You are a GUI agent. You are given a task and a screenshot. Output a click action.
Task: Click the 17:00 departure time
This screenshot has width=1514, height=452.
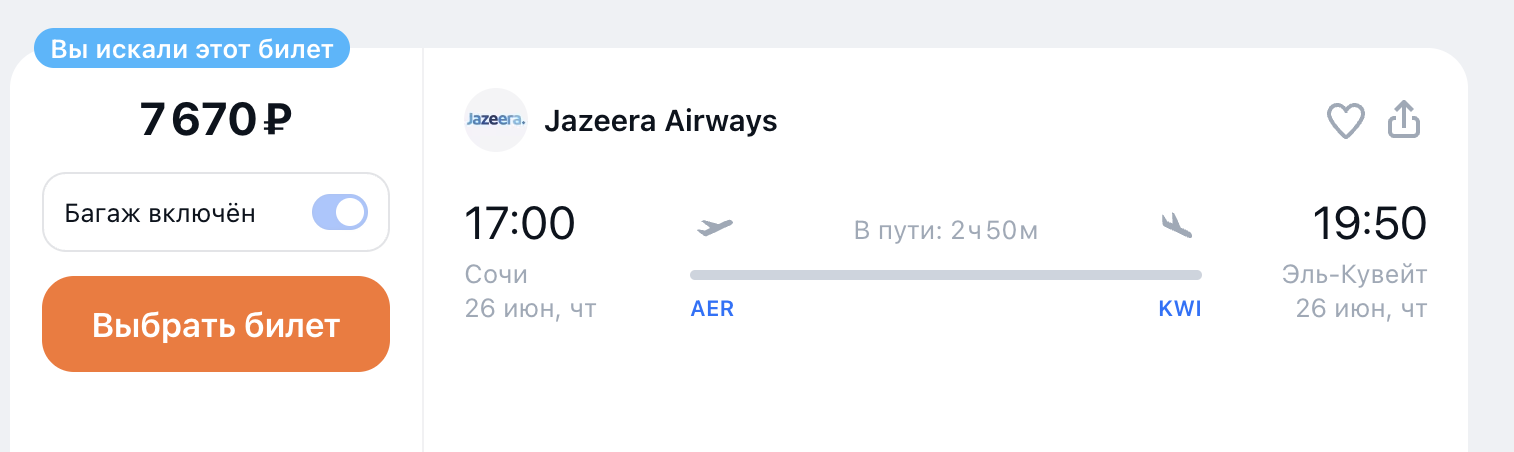[x=520, y=223]
